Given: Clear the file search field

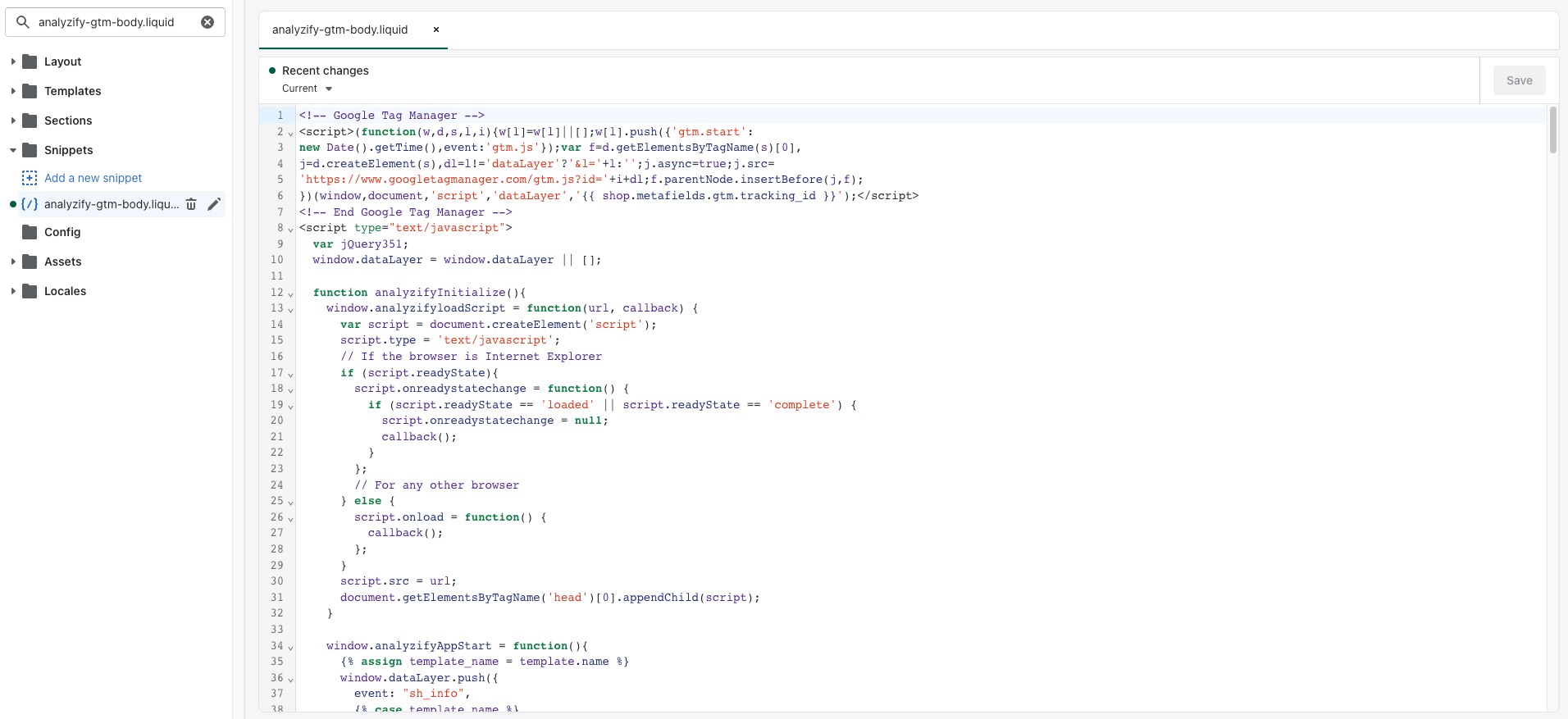Looking at the screenshot, I should (207, 22).
